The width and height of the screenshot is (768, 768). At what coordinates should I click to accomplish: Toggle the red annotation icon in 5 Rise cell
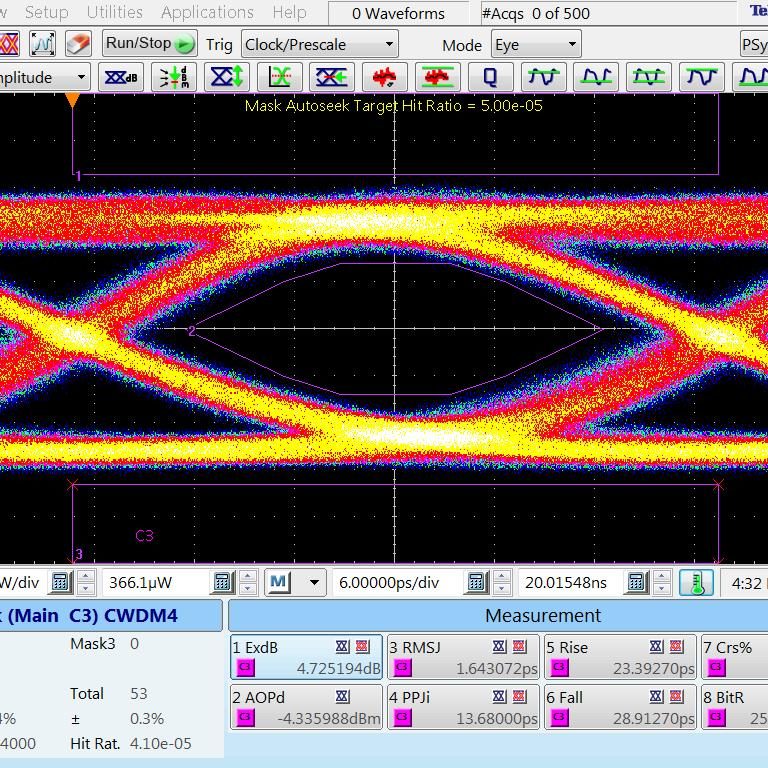click(x=676, y=647)
